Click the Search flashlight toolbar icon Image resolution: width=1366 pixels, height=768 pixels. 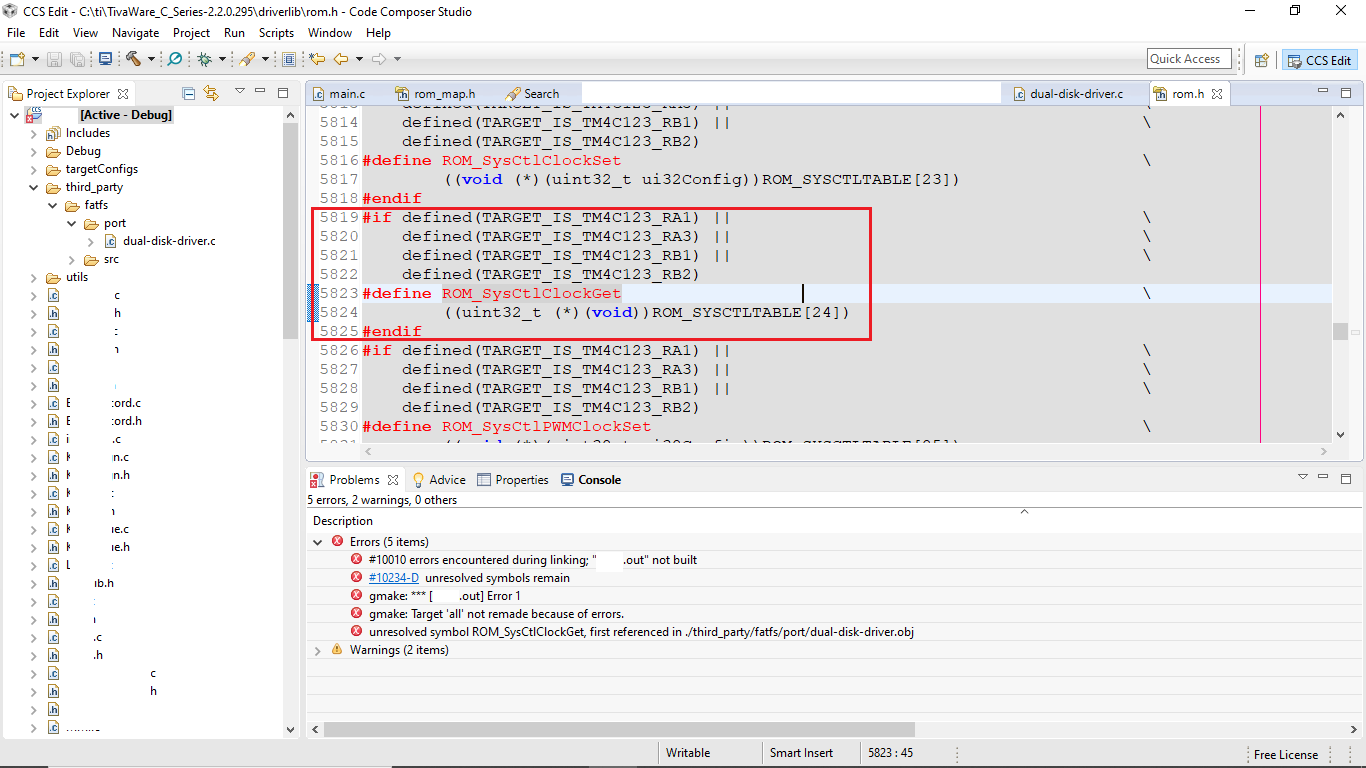[247, 59]
